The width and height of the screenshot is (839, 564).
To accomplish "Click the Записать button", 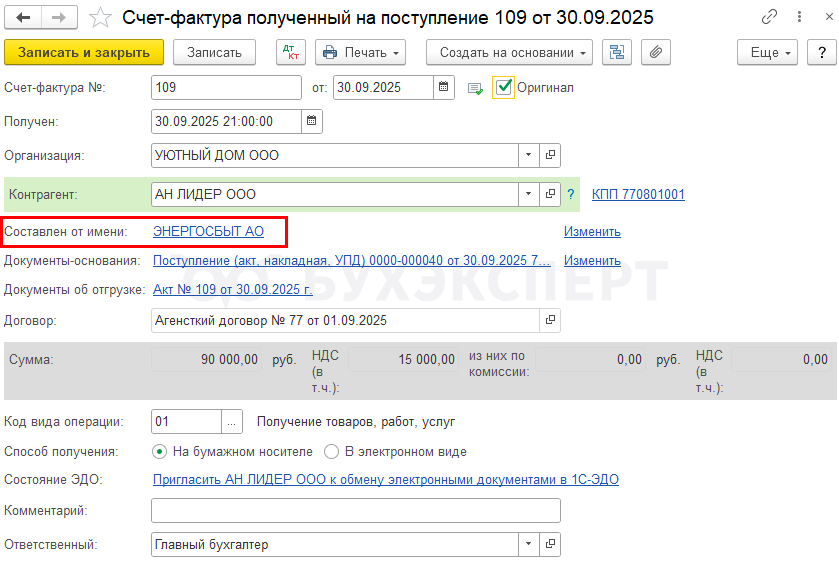I will tap(214, 52).
